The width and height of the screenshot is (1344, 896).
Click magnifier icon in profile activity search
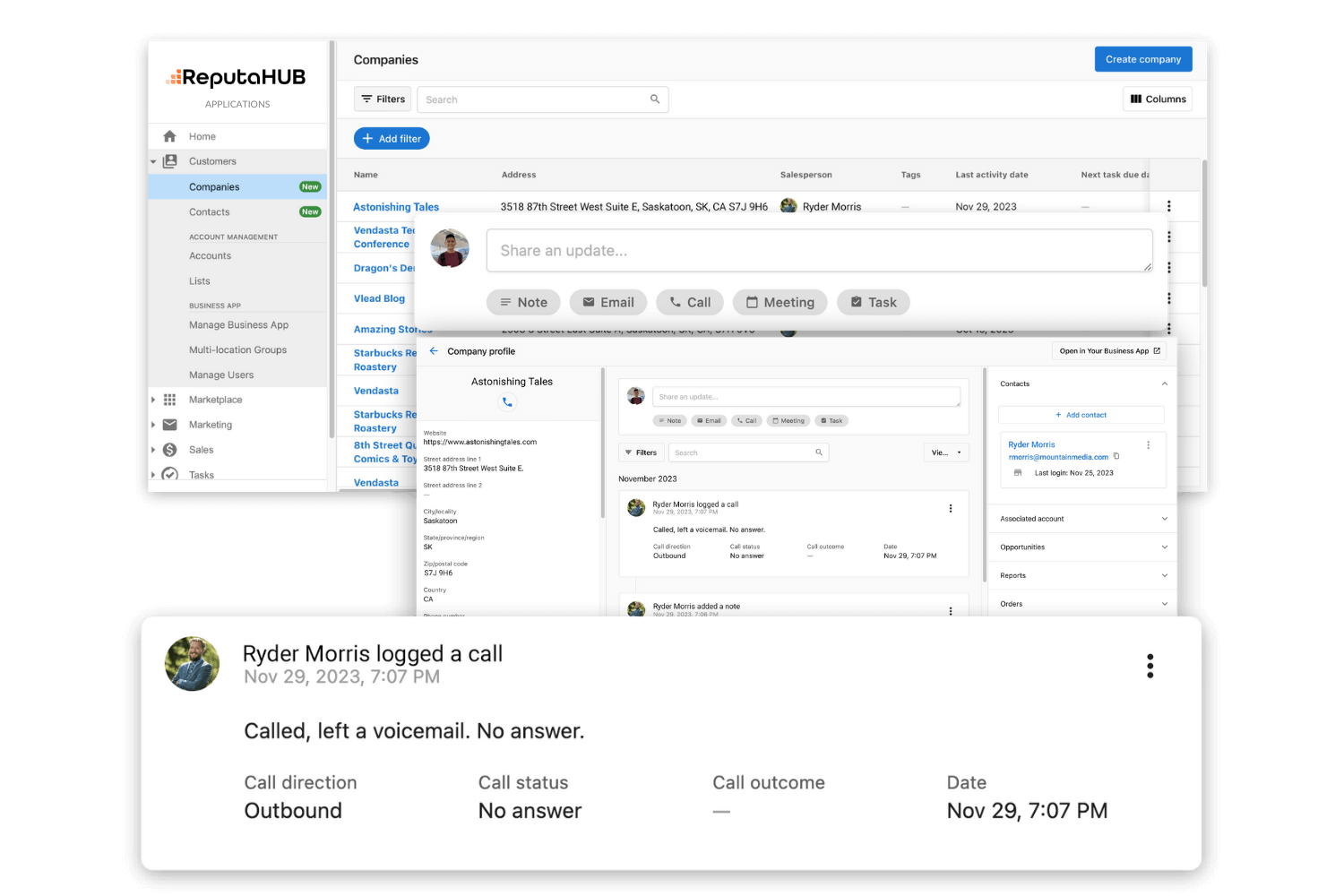coord(819,452)
